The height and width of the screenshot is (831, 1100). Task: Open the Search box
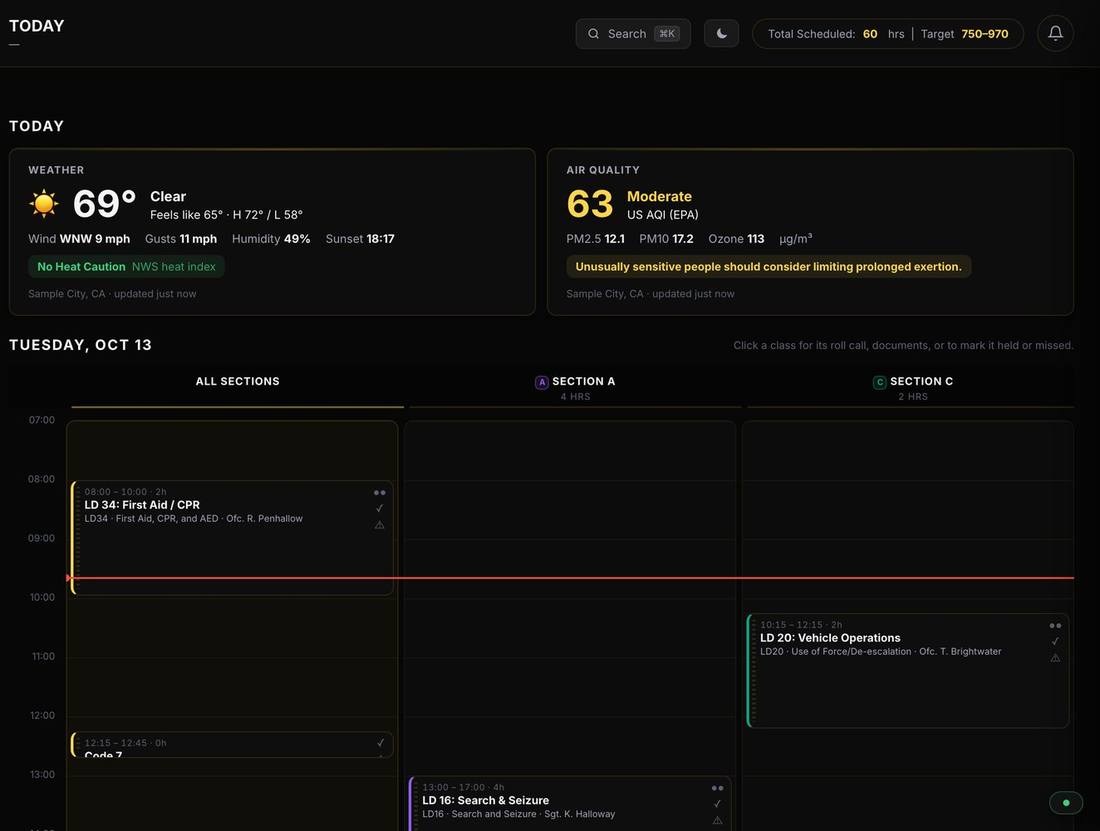[633, 34]
